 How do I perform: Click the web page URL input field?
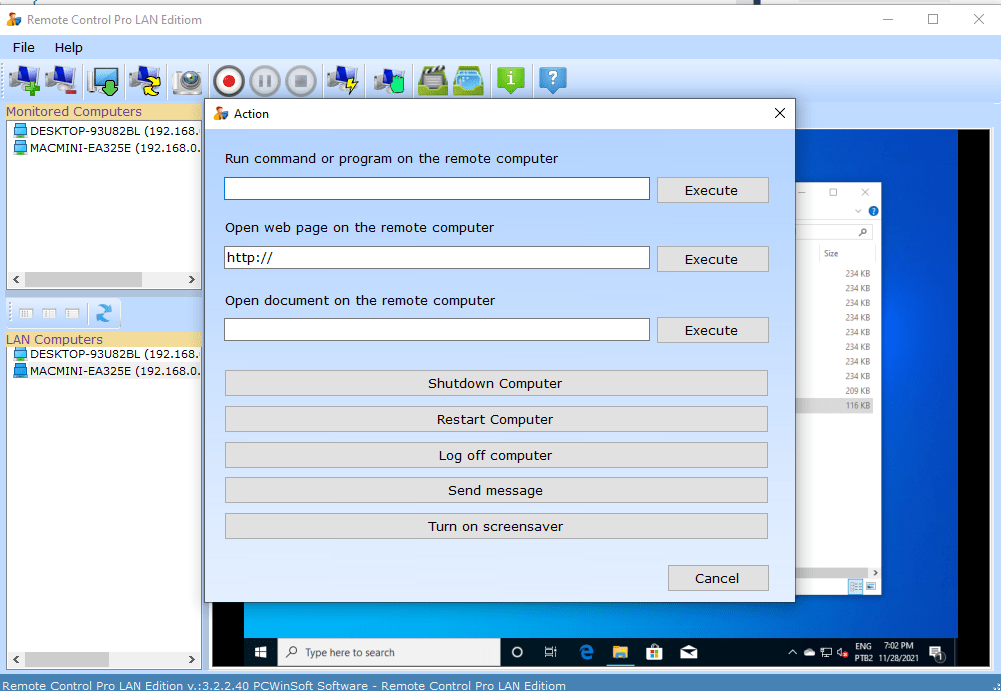pyautogui.click(x=437, y=257)
